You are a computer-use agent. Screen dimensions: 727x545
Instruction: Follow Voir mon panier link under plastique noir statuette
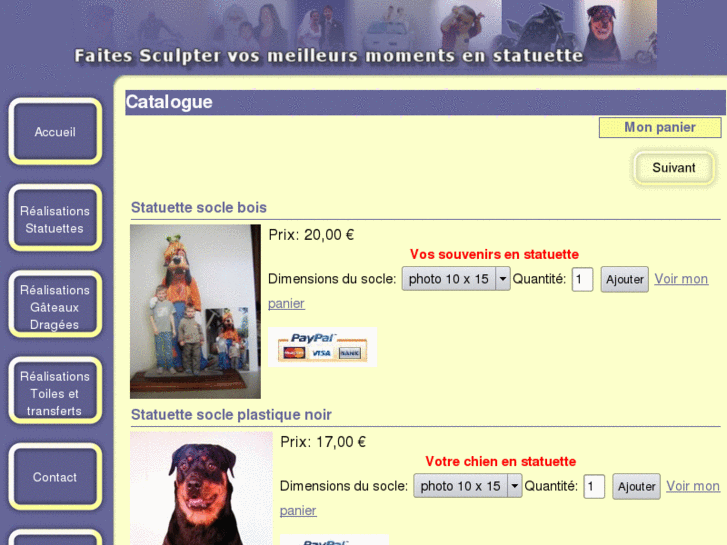click(693, 486)
